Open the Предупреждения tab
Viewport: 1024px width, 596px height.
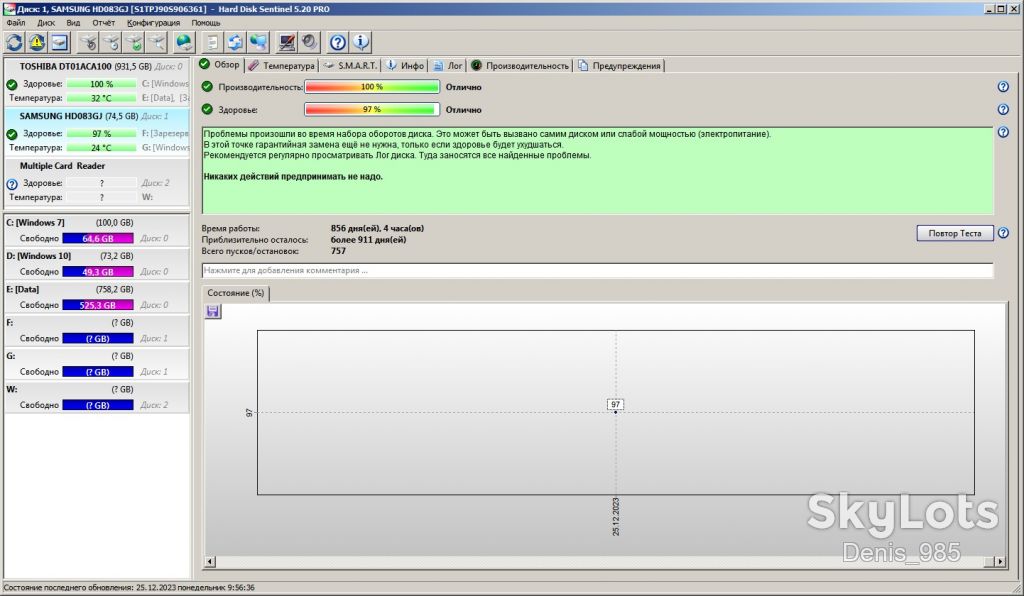click(x=620, y=66)
